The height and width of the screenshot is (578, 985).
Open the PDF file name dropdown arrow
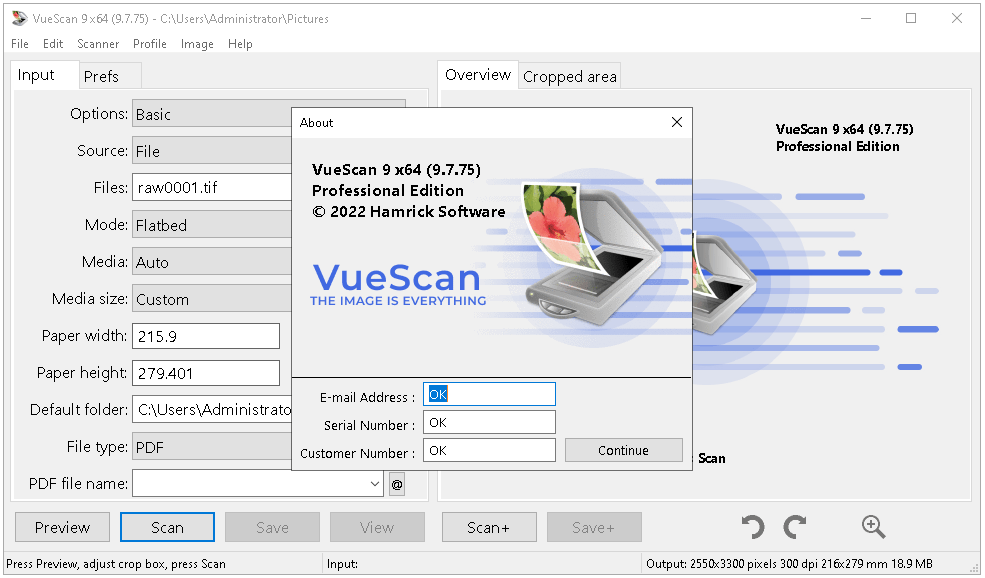(x=374, y=484)
